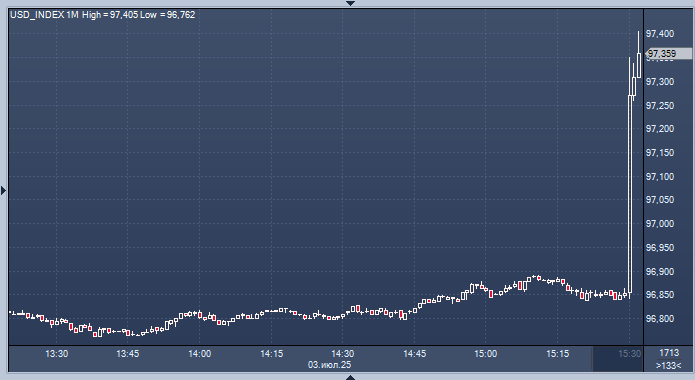Click the High = 97,405 readout
Image resolution: width=695 pixels, height=380 pixels.
click(x=110, y=15)
